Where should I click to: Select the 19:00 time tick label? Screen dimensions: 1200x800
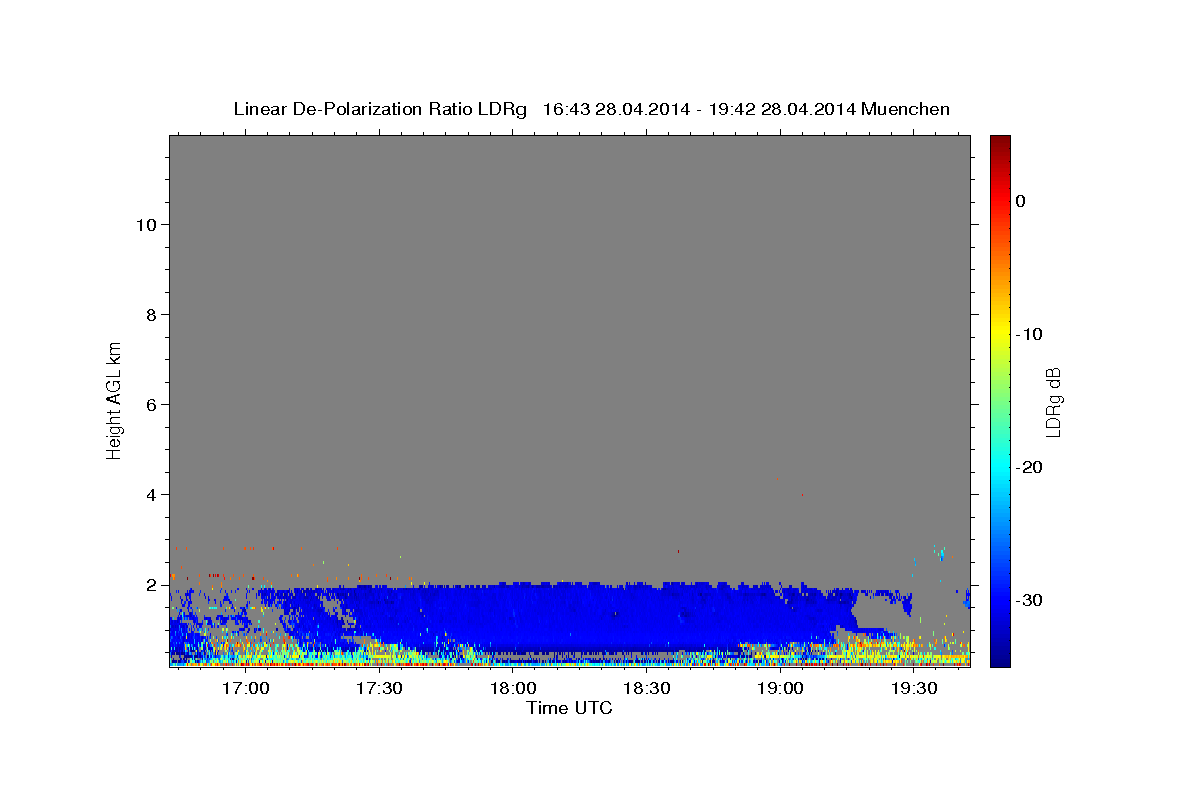coord(780,689)
